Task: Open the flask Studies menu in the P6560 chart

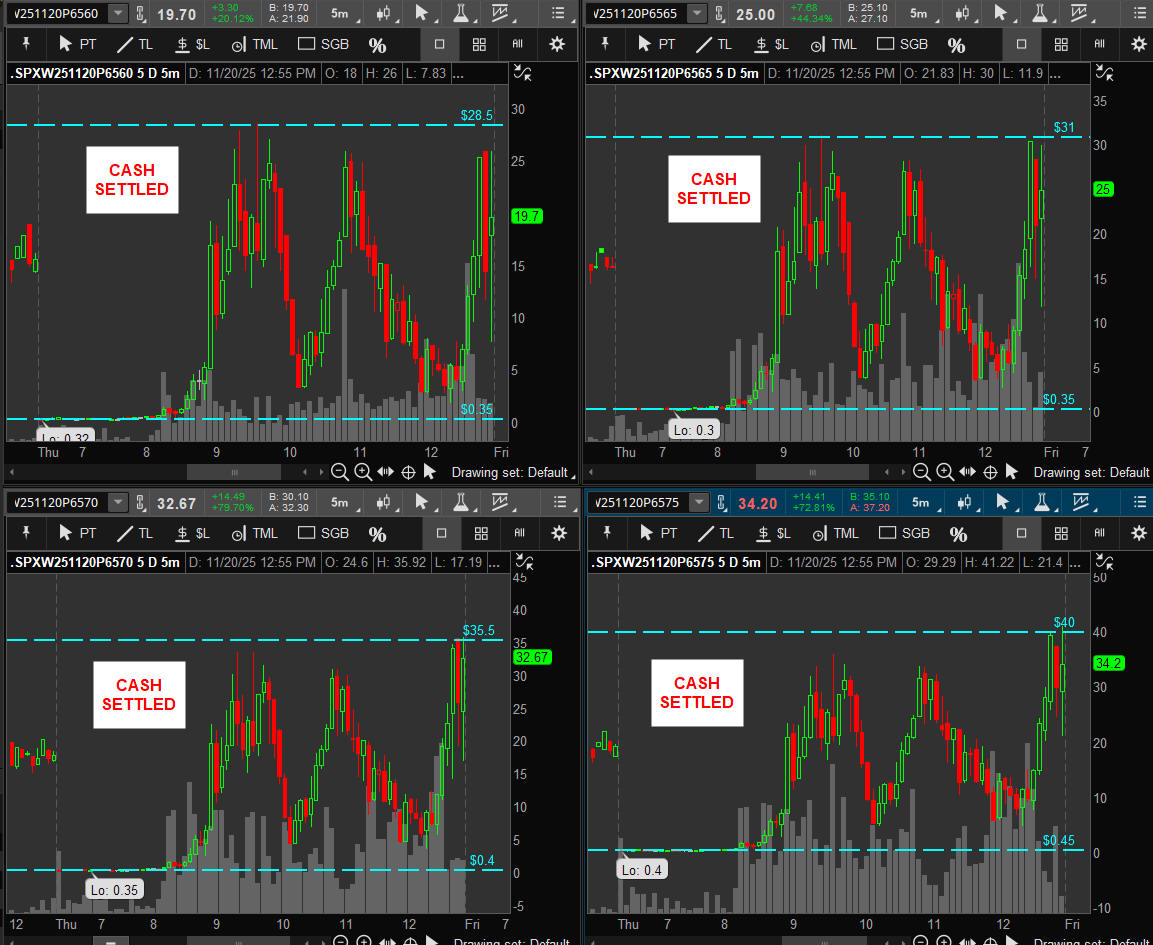Action: [x=461, y=13]
